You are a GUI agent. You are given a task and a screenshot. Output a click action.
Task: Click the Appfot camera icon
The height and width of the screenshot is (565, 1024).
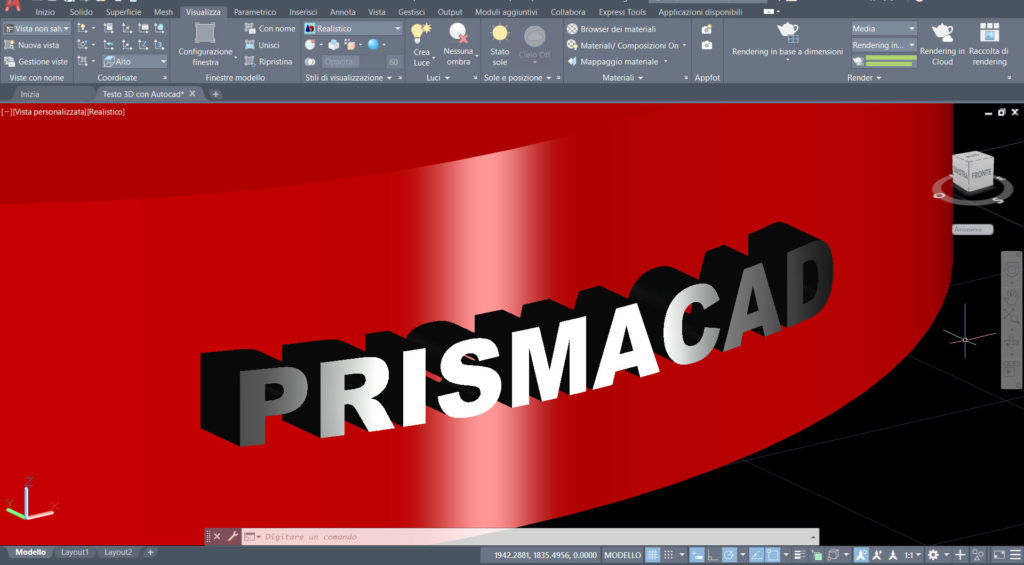[x=707, y=45]
